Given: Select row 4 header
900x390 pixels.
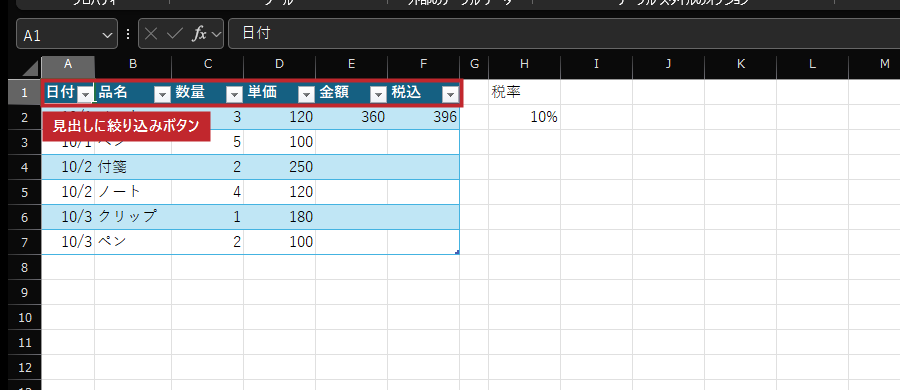Looking at the screenshot, I should coord(24,167).
